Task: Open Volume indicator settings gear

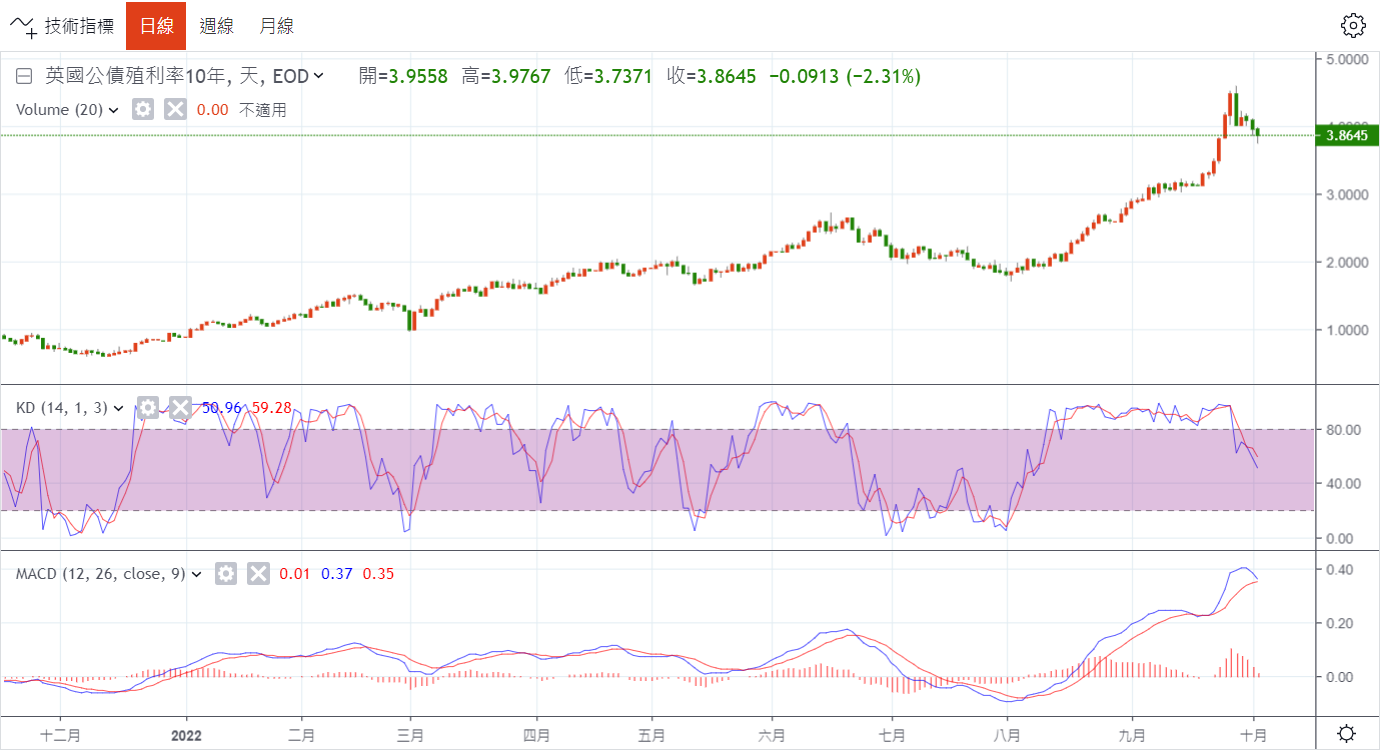Action: click(x=143, y=110)
